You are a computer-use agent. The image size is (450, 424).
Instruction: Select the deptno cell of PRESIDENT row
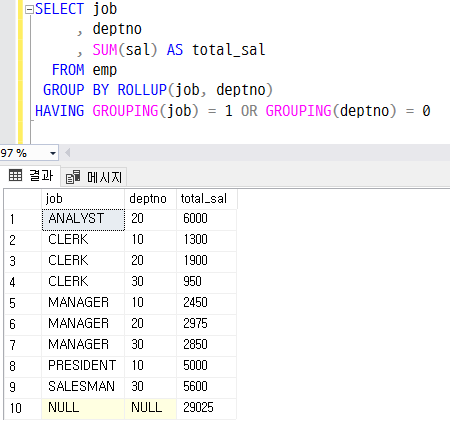click(150, 366)
